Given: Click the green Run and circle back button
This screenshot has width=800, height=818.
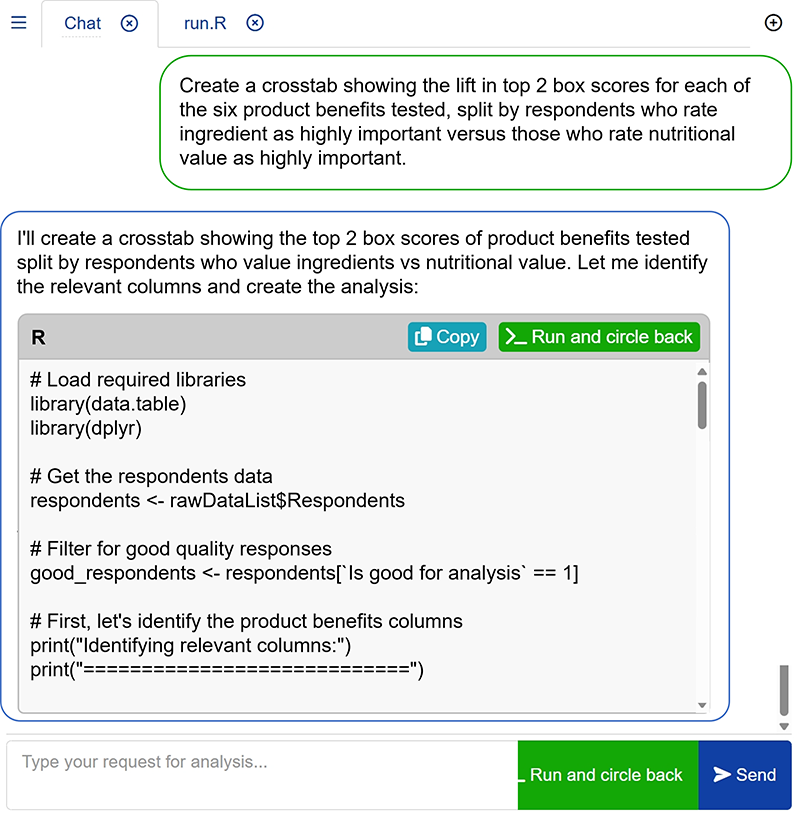Looking at the screenshot, I should tap(606, 774).
